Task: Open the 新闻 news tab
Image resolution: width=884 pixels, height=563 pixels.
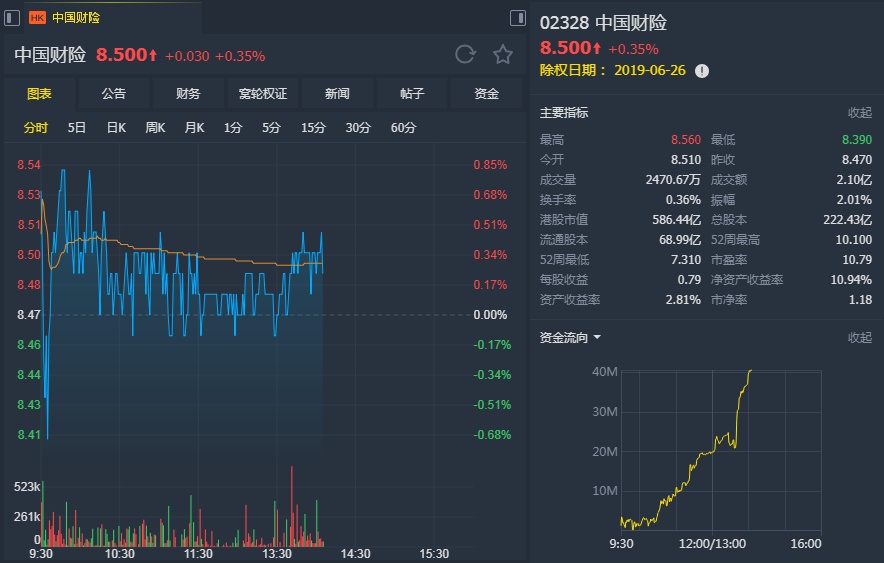Action: point(337,94)
